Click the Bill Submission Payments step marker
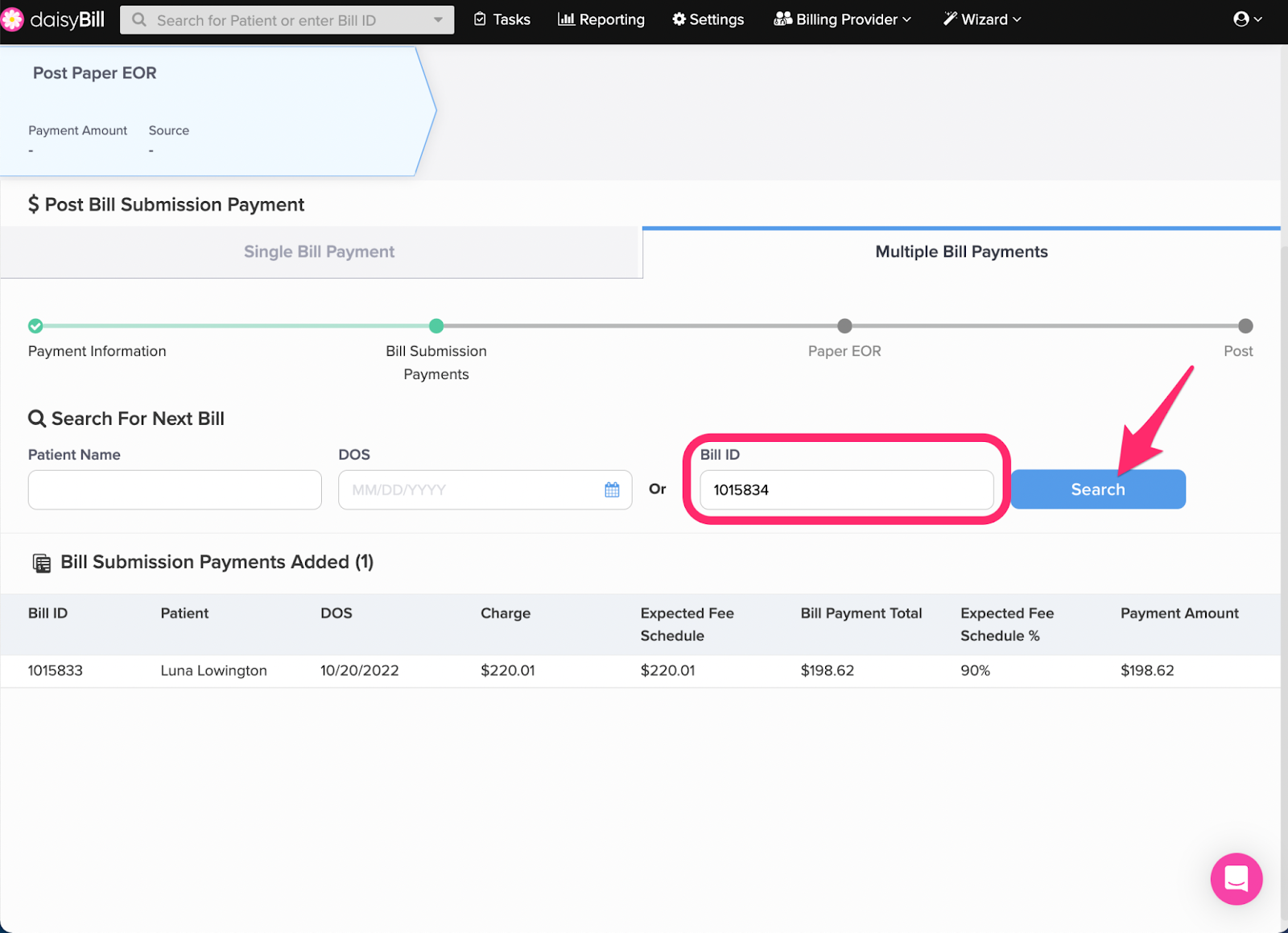This screenshot has height=933, width=1288. pyautogui.click(x=436, y=326)
